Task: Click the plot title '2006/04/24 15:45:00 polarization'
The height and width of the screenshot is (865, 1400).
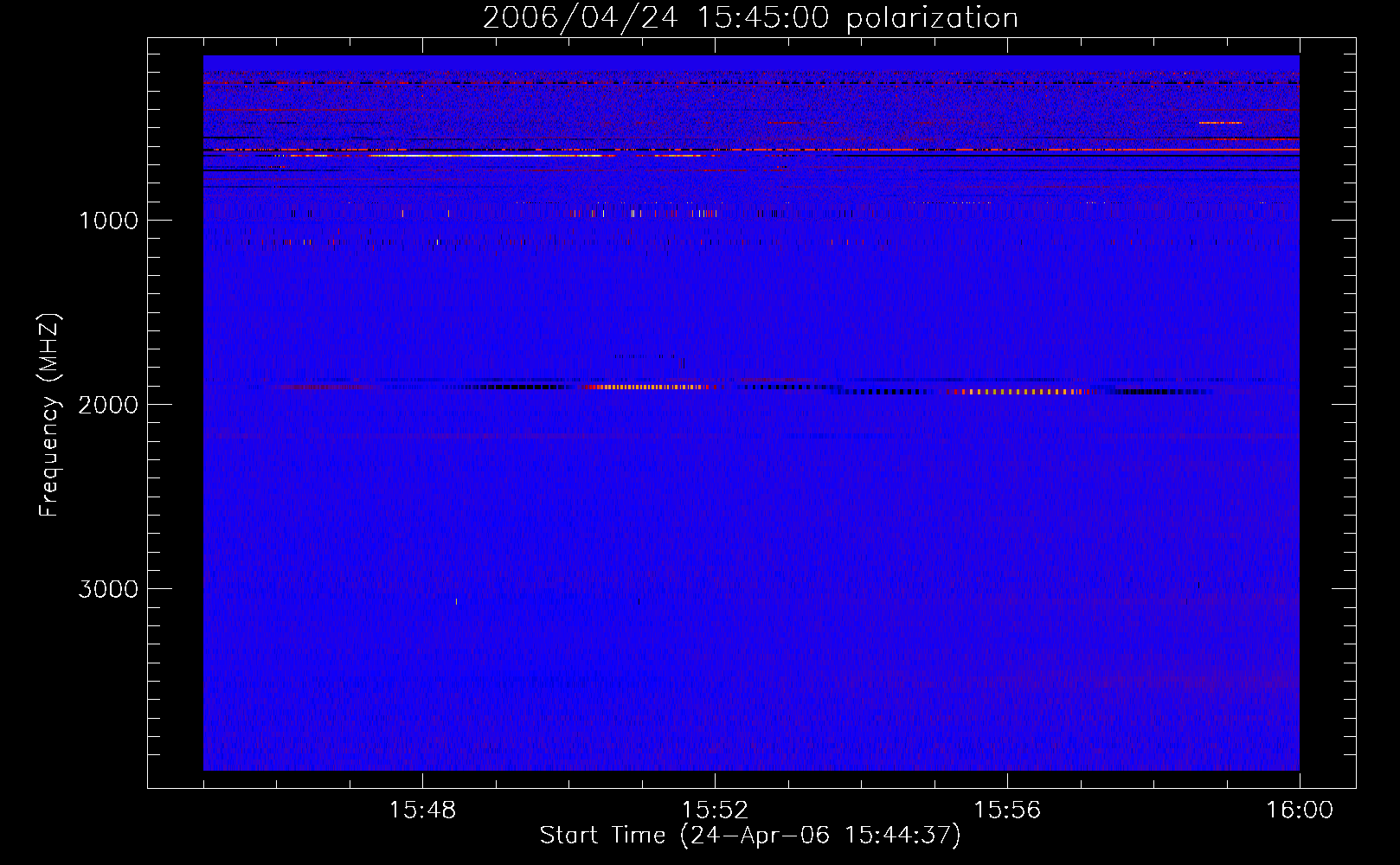Action: (x=750, y=18)
